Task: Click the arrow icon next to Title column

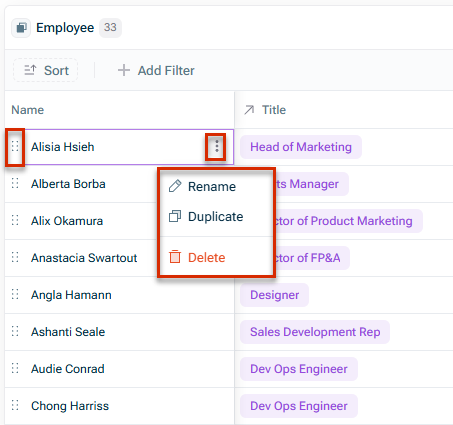Action: pos(249,110)
